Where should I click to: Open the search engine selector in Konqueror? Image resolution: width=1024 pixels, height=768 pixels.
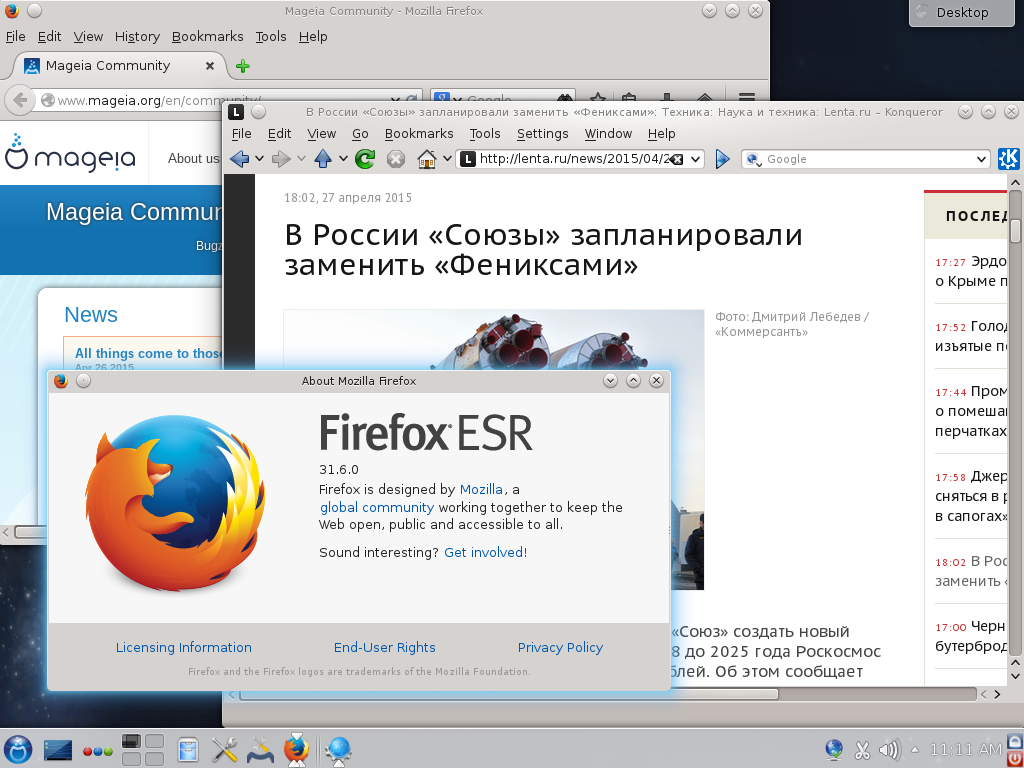754,159
